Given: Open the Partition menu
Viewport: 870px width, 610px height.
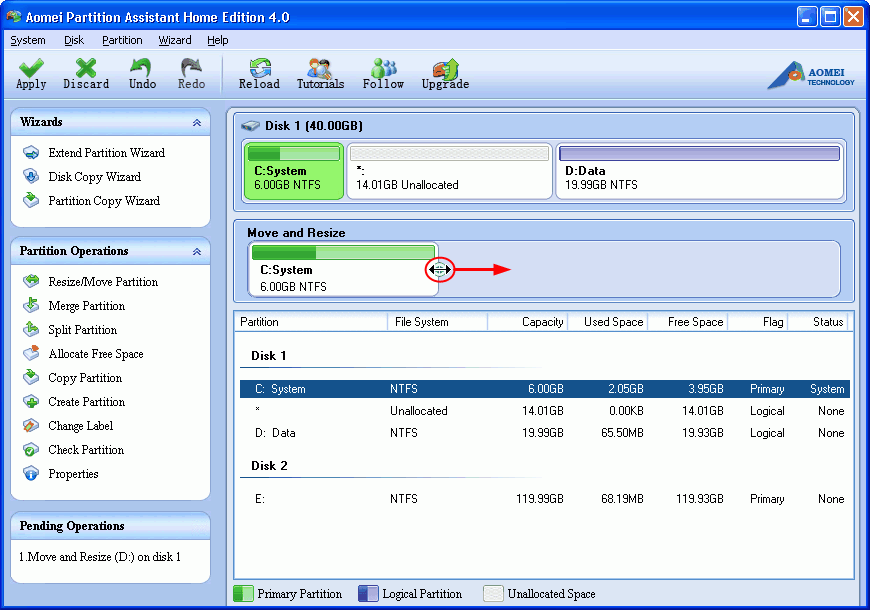Looking at the screenshot, I should 122,40.
